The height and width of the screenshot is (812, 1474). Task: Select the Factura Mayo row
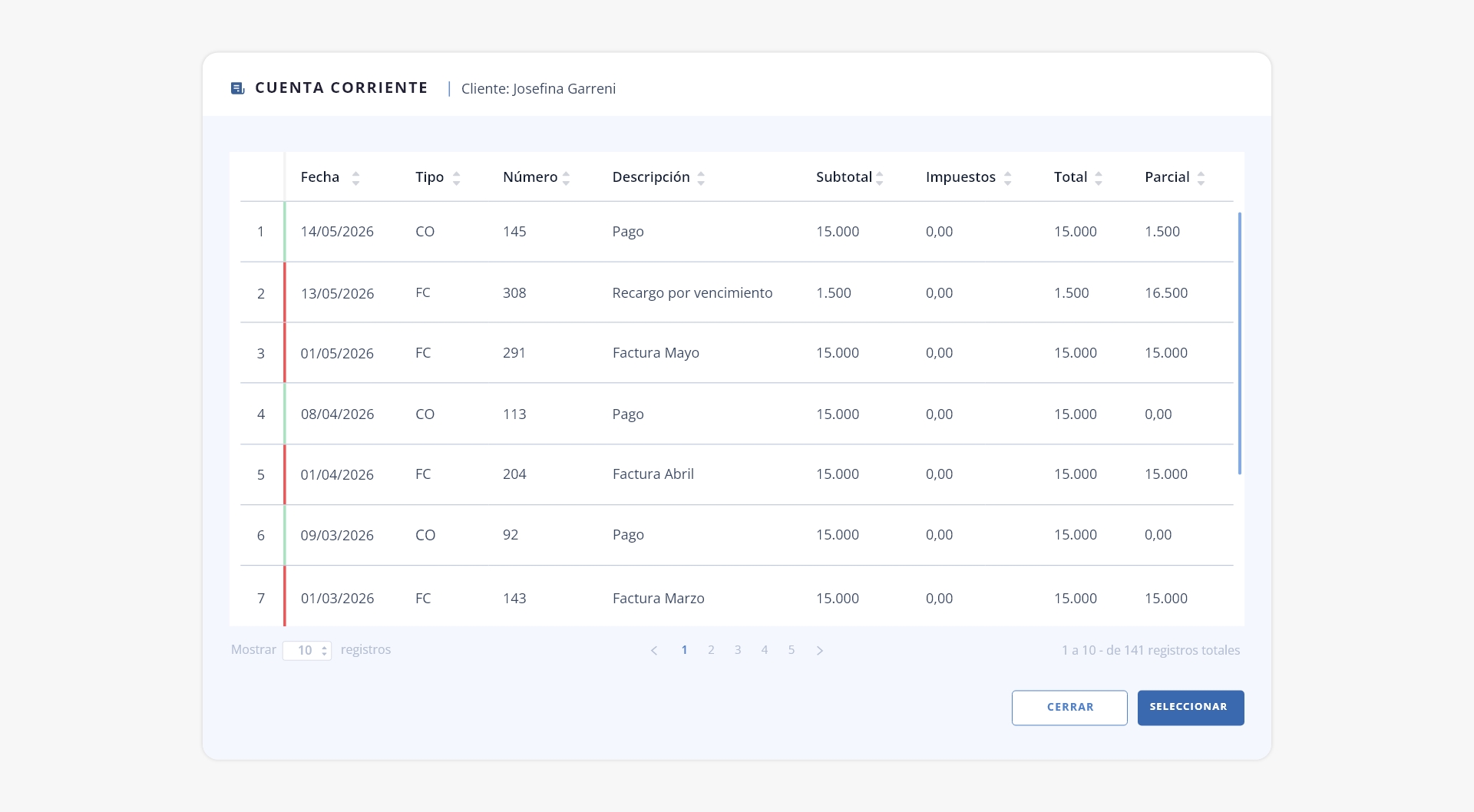[737, 353]
